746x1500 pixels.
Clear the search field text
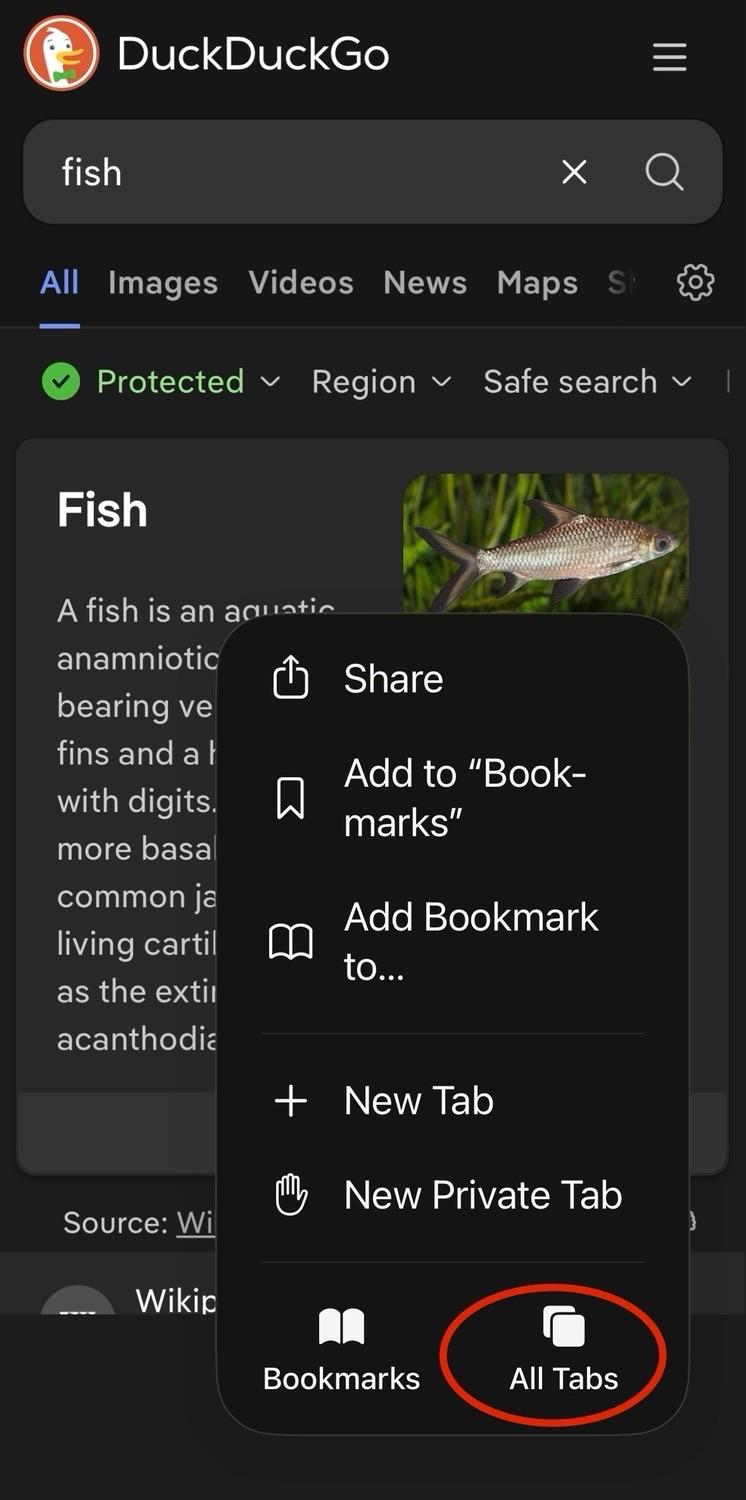[574, 172]
